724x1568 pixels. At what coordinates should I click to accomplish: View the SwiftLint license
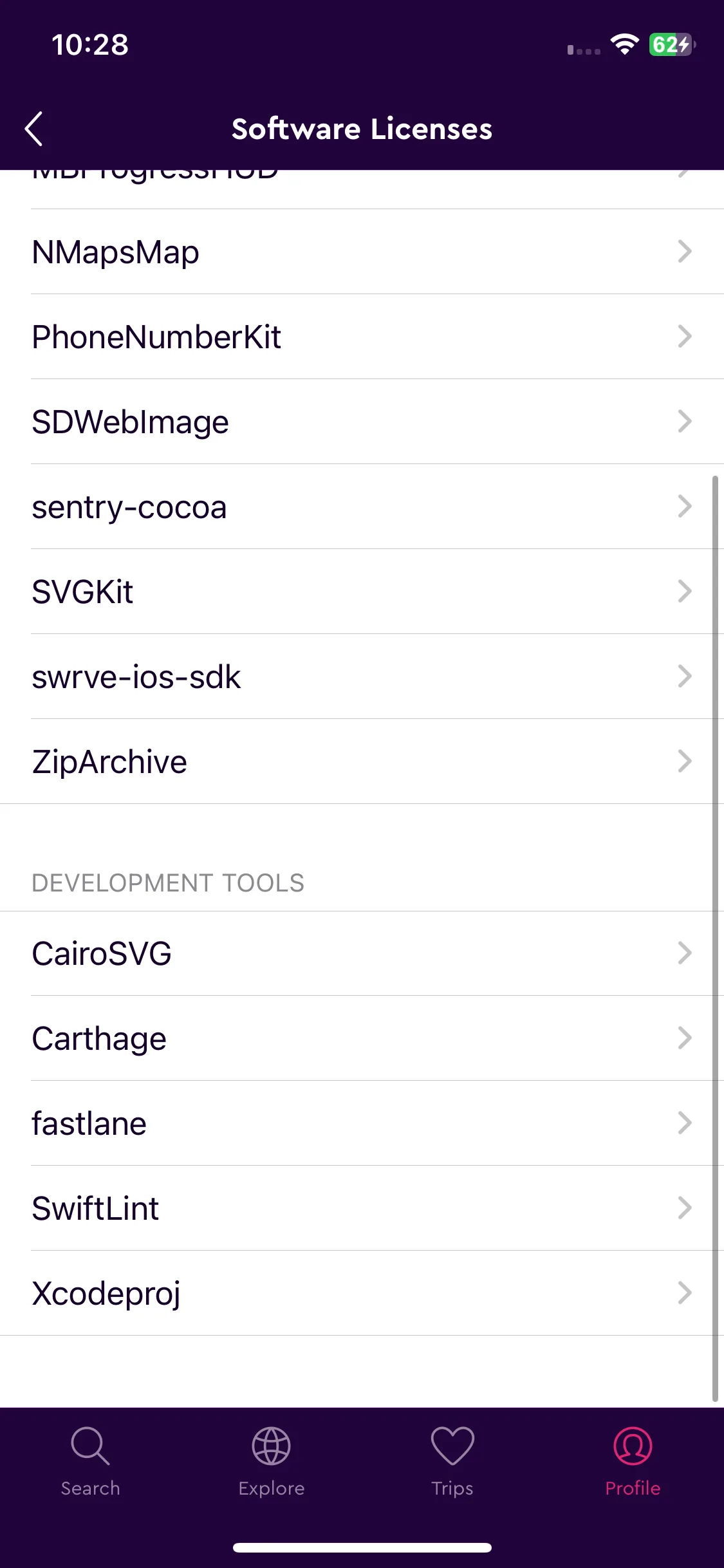point(362,1208)
